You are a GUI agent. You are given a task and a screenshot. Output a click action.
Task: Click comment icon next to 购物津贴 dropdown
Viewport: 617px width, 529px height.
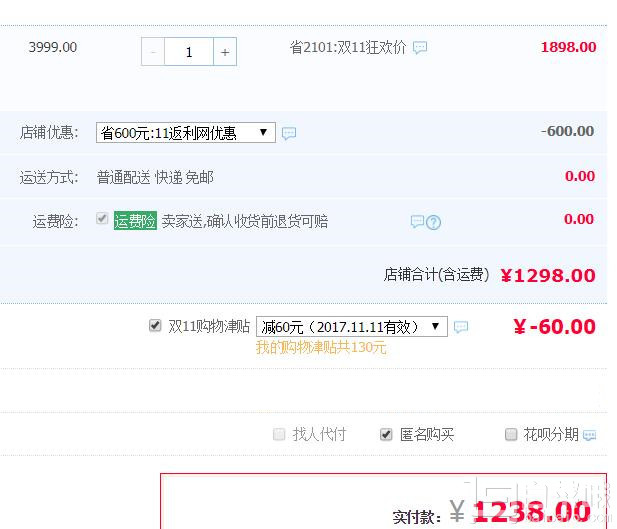point(461,327)
